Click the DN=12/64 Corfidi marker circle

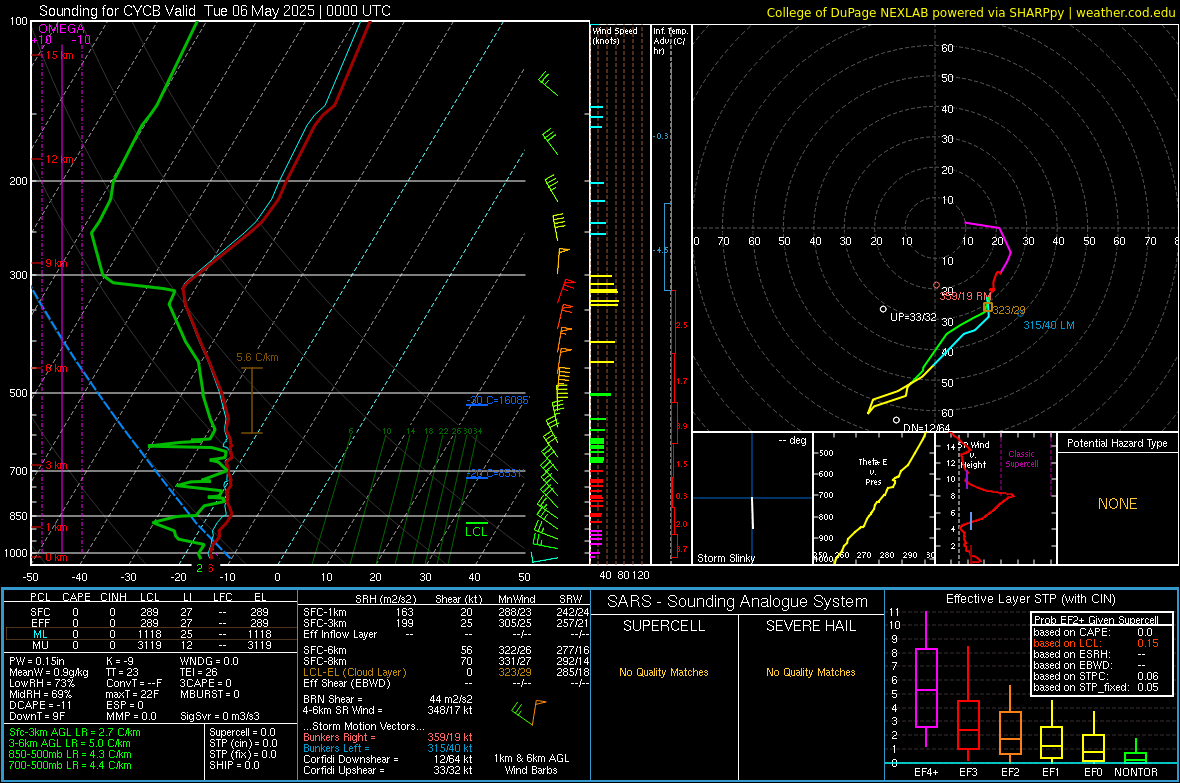(x=896, y=420)
